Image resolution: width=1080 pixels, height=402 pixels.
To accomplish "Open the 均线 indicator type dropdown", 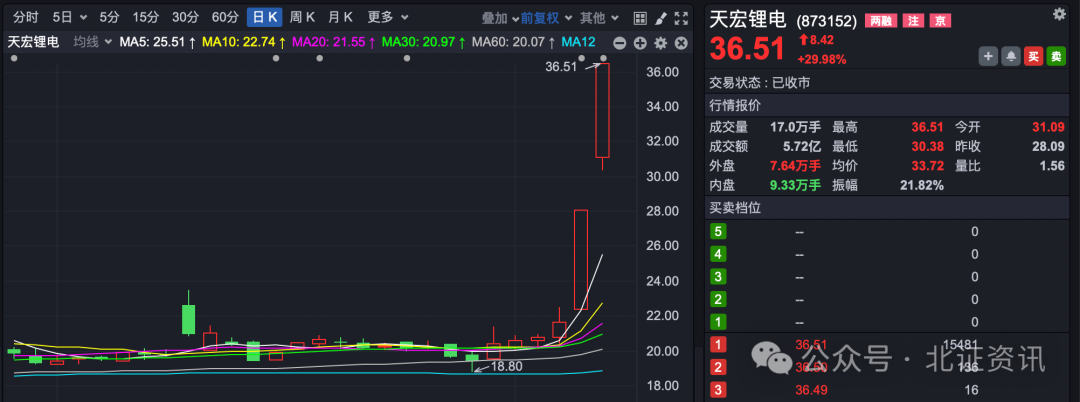I will pyautogui.click(x=93, y=42).
